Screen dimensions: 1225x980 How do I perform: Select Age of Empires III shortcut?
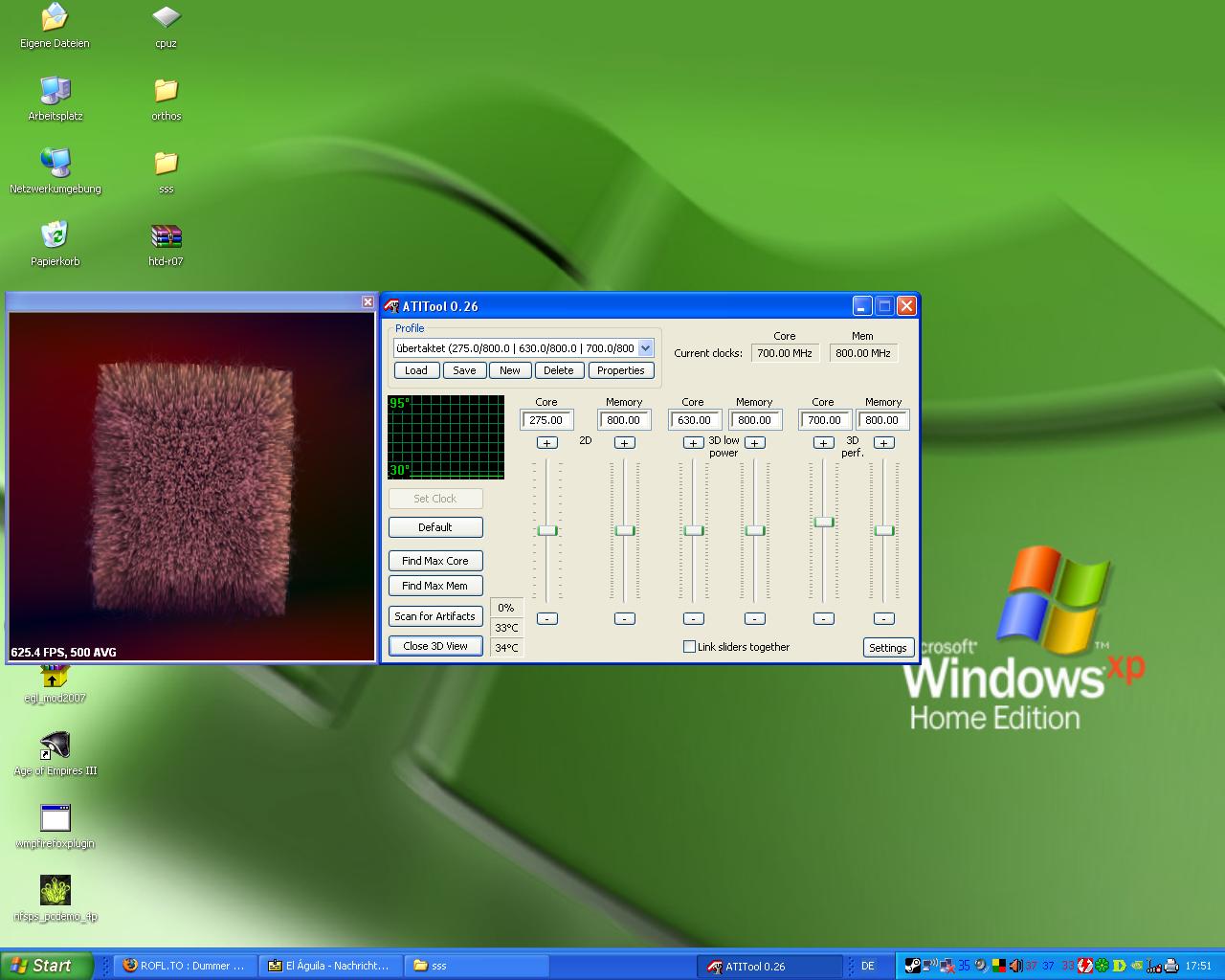[55, 753]
